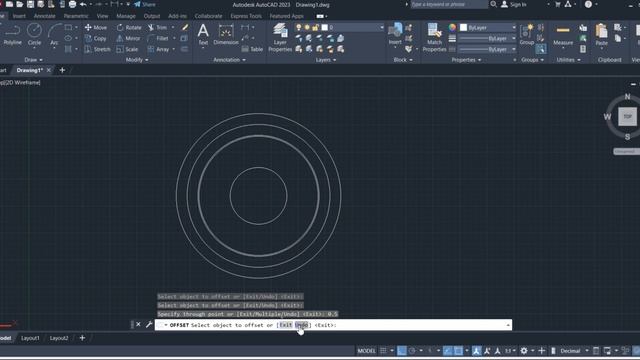Select the Text annotation tool

pos(203,34)
